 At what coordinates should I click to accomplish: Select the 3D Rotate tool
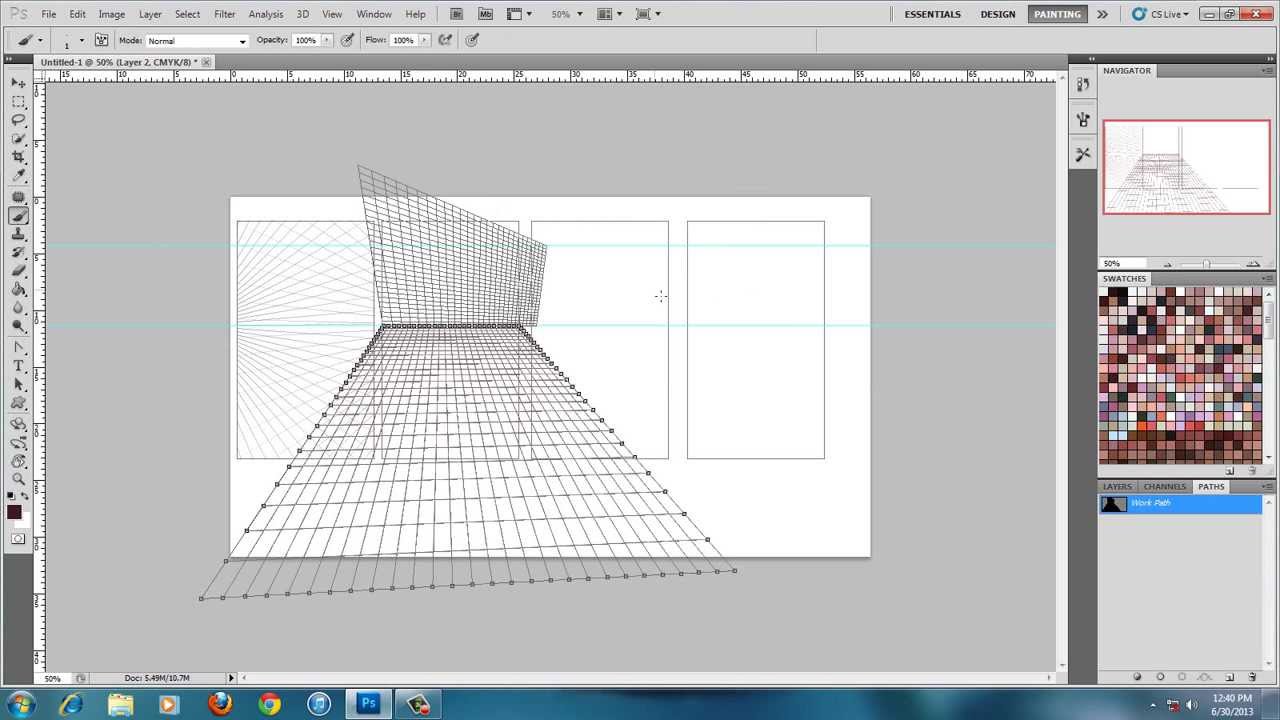pos(18,425)
